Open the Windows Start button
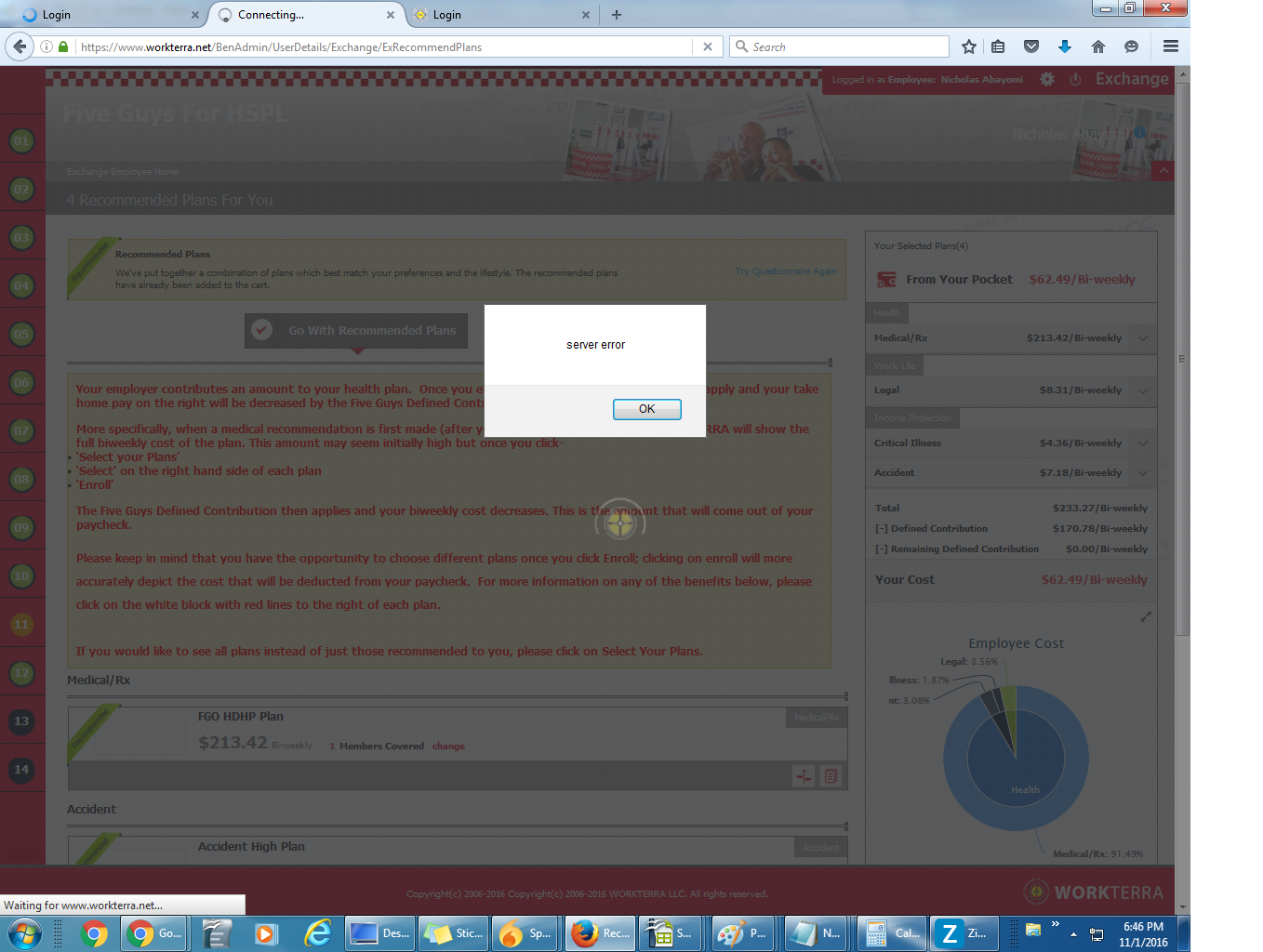The height and width of the screenshot is (952, 1263). click(x=24, y=933)
